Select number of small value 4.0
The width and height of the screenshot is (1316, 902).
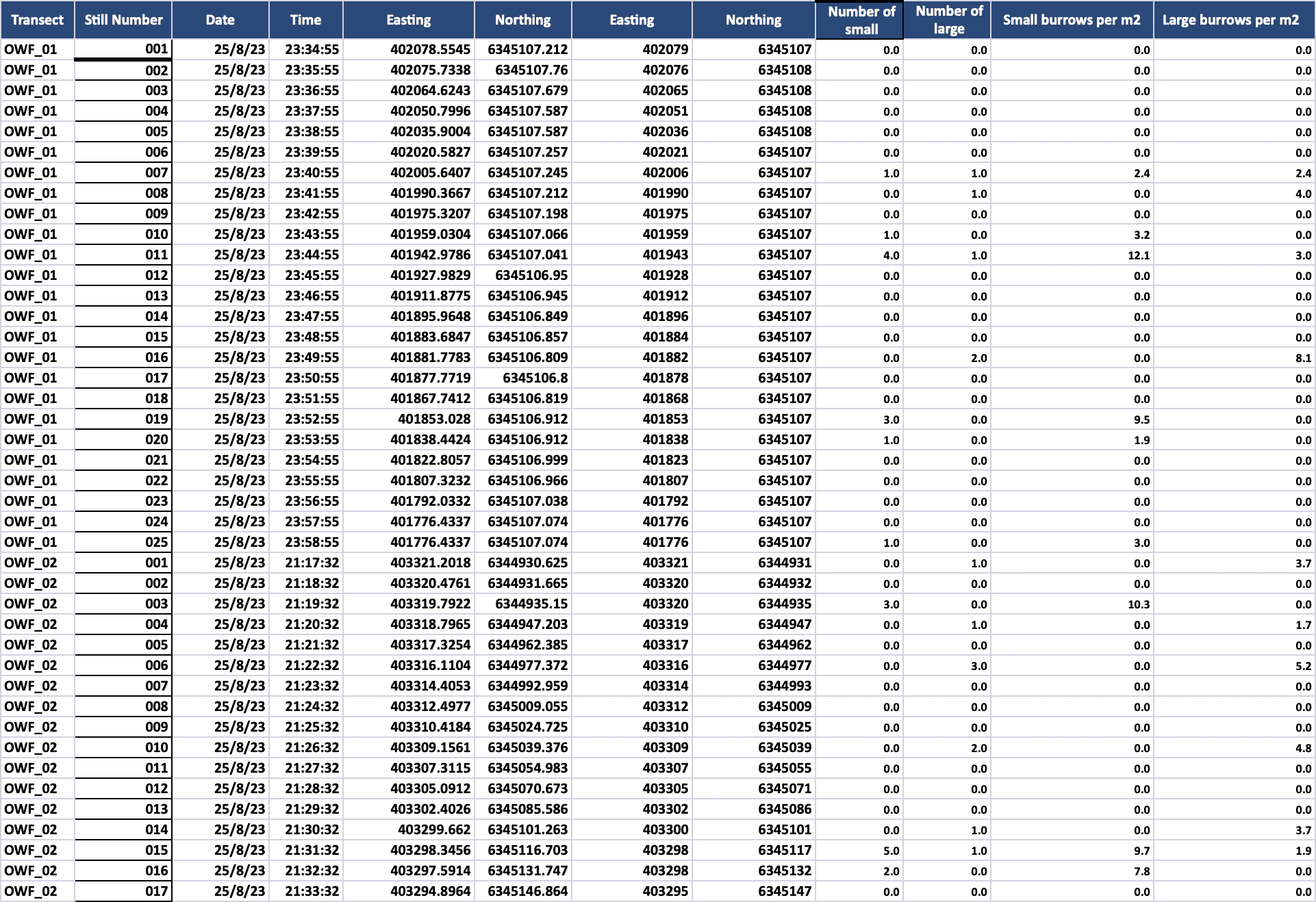(859, 255)
